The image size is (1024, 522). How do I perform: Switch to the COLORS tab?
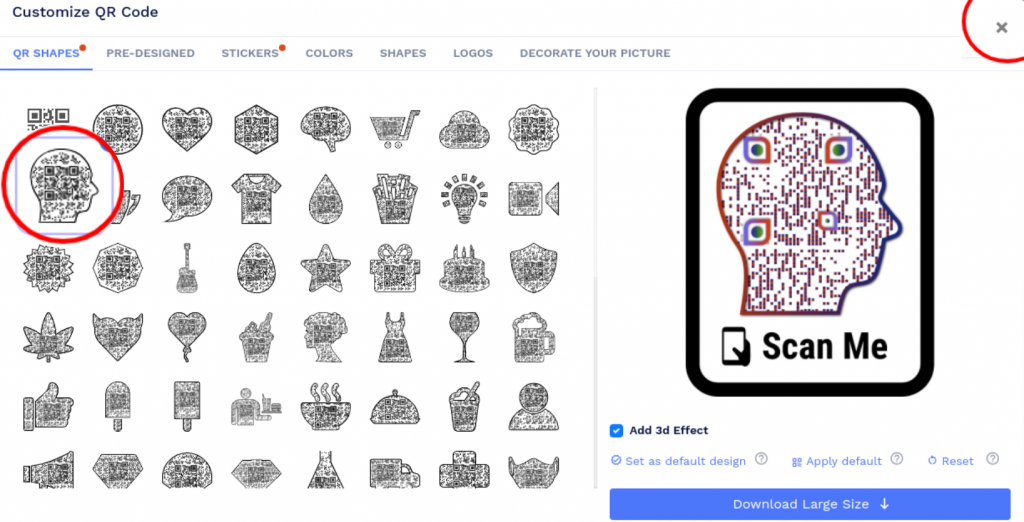coord(329,54)
